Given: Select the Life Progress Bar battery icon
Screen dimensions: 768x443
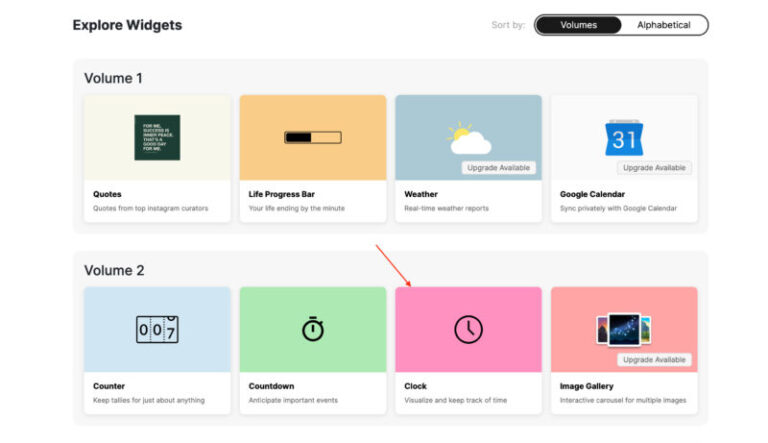Looking at the screenshot, I should pyautogui.click(x=312, y=137).
